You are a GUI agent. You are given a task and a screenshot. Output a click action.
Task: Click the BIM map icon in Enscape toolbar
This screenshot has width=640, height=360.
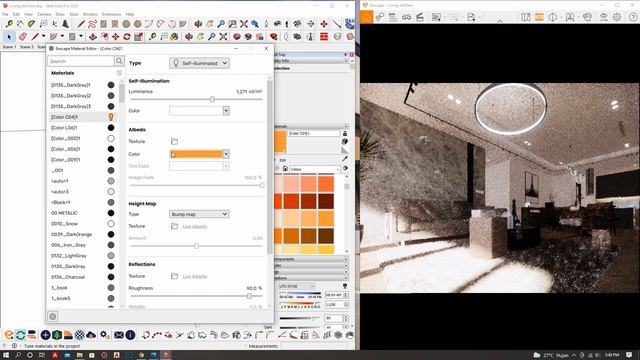coord(526,17)
